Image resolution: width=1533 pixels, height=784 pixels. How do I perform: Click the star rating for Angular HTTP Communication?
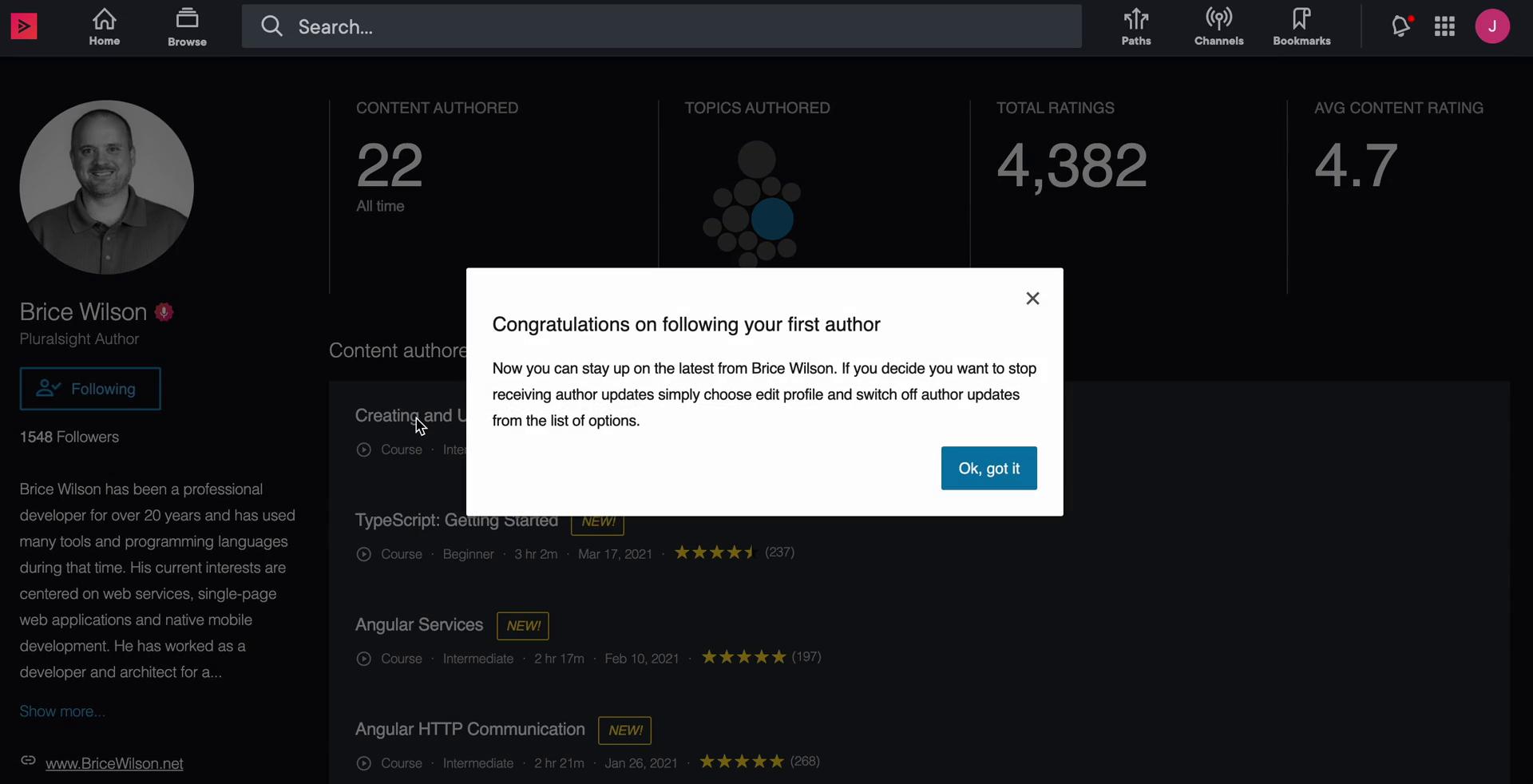742,762
